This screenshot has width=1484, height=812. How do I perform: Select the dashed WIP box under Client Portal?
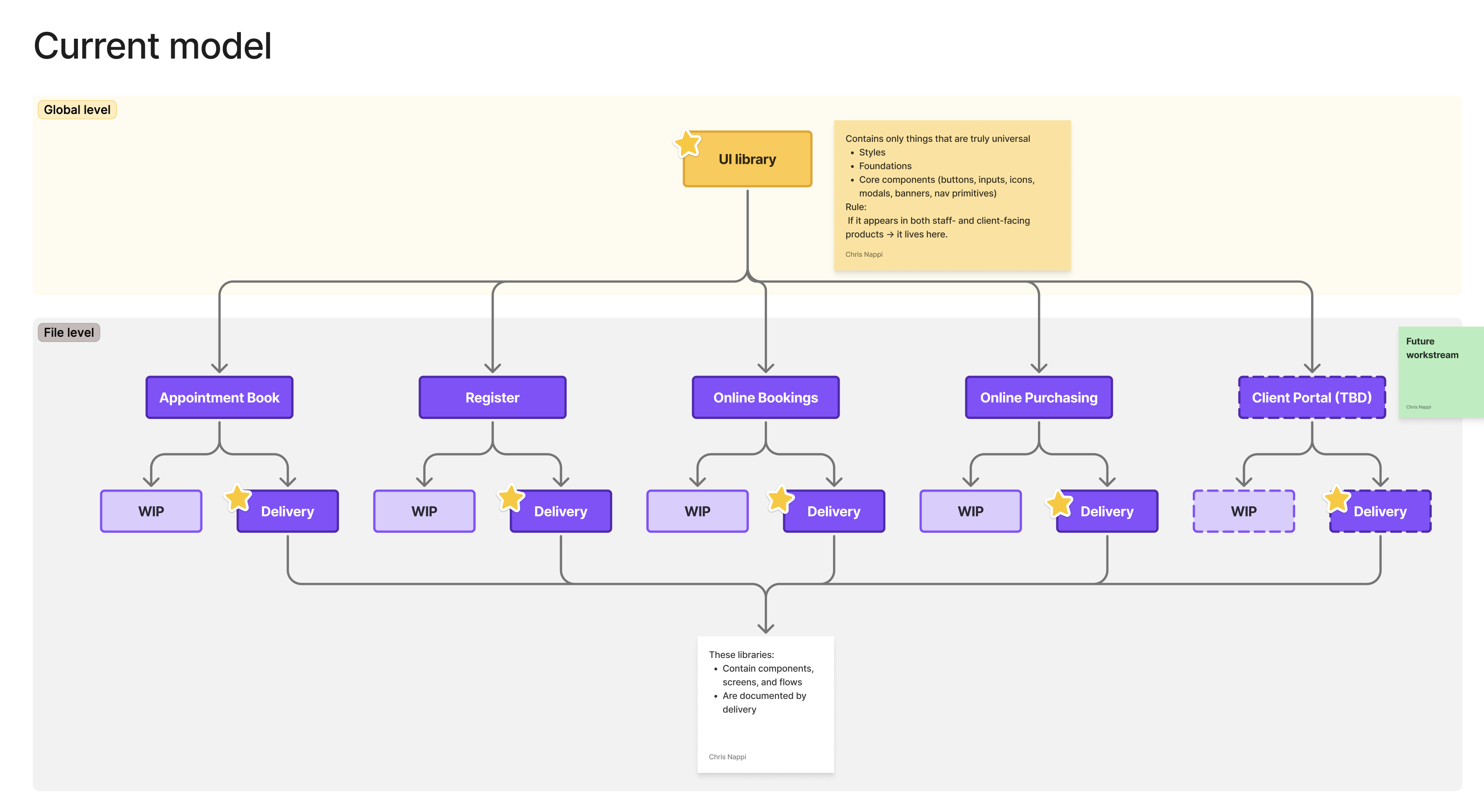click(x=1243, y=511)
